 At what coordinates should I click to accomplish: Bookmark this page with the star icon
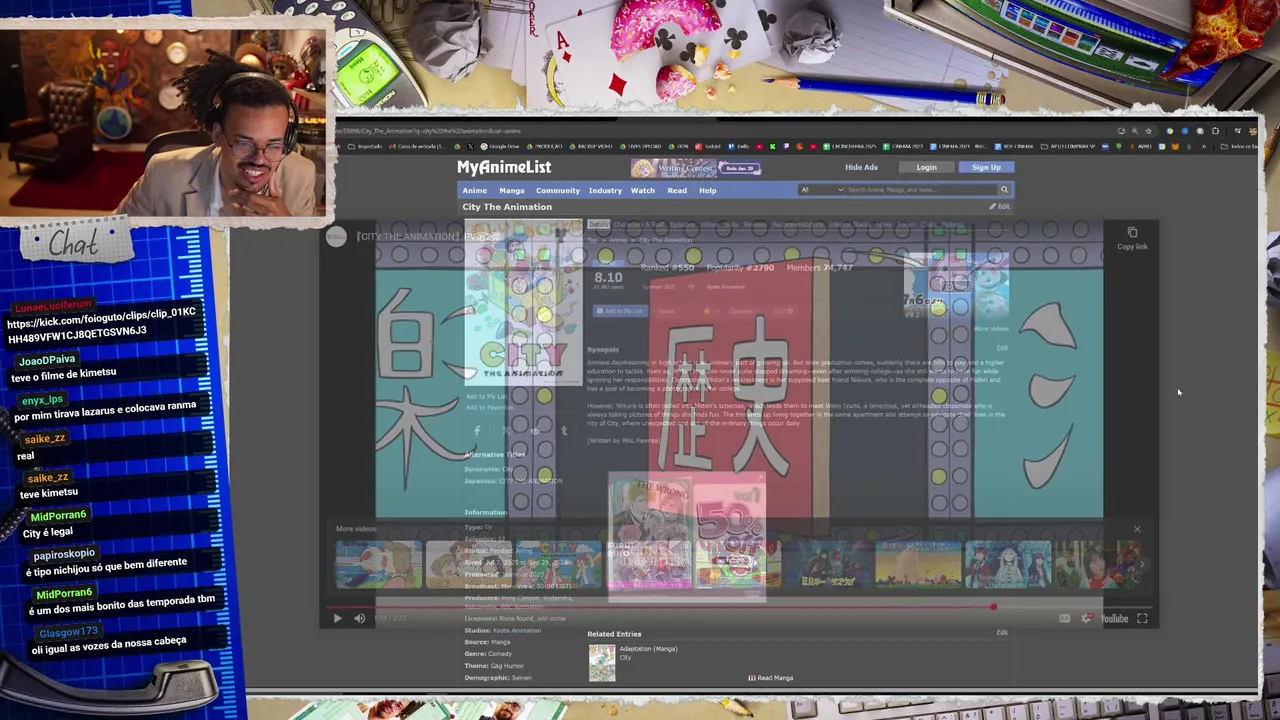coord(1148,131)
